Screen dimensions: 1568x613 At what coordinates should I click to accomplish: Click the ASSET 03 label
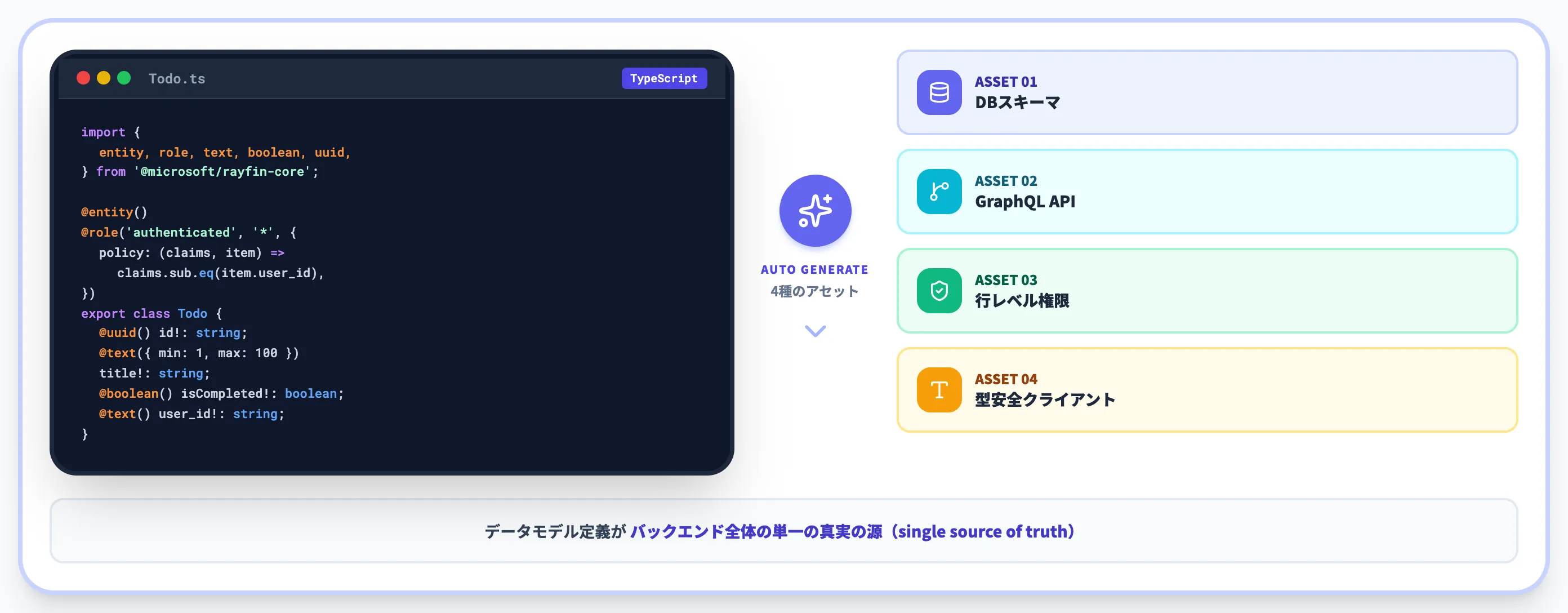[1005, 280]
